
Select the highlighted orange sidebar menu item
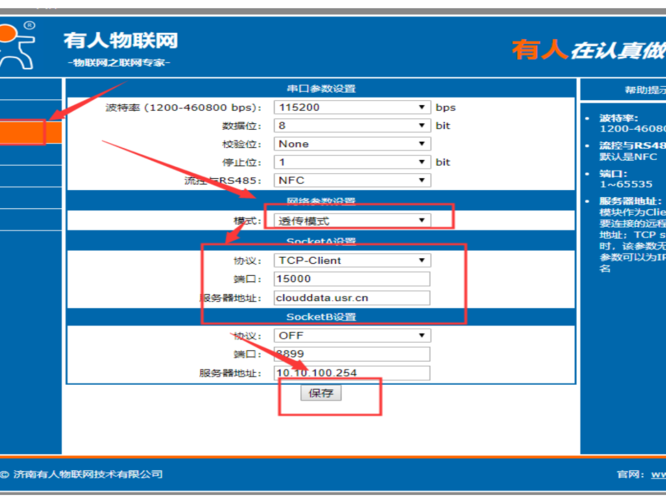[31, 132]
